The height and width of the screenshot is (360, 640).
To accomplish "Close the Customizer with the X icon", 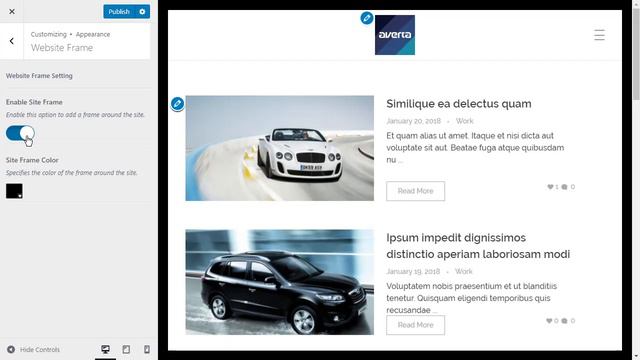I will 12,11.
